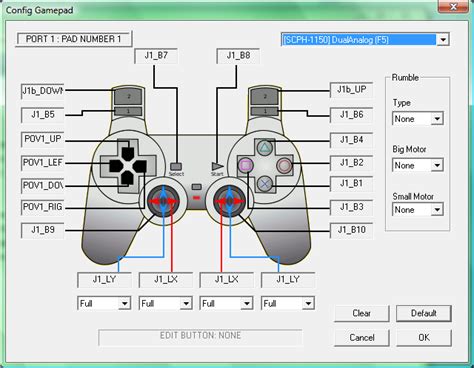Viewport: 474px width, 368px height.
Task: Click the Clear button
Action: pyautogui.click(x=362, y=313)
